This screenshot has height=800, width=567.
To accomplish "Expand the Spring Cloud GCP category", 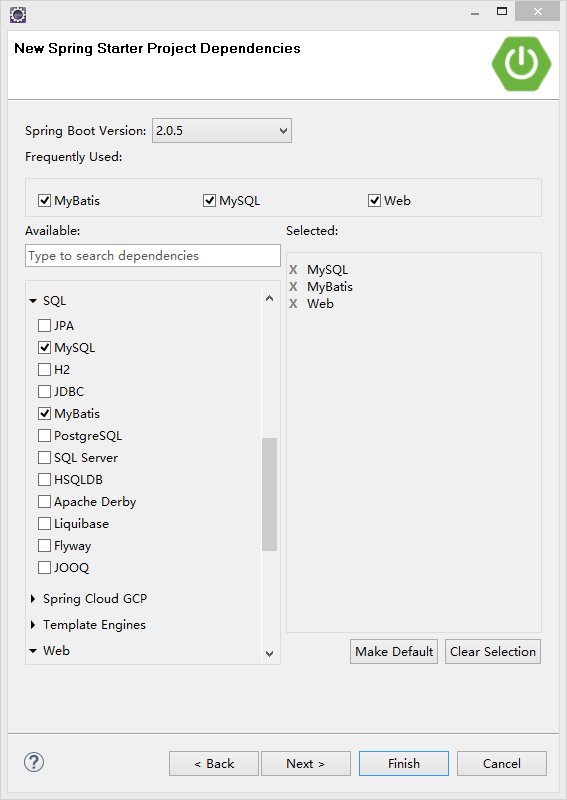I will pyautogui.click(x=33, y=598).
